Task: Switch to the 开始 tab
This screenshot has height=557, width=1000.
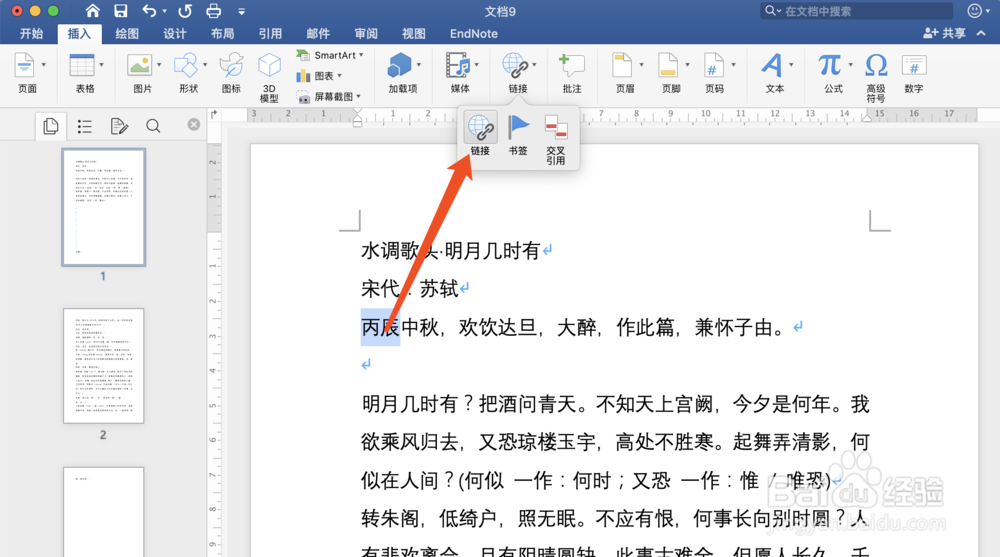Action: 31,34
